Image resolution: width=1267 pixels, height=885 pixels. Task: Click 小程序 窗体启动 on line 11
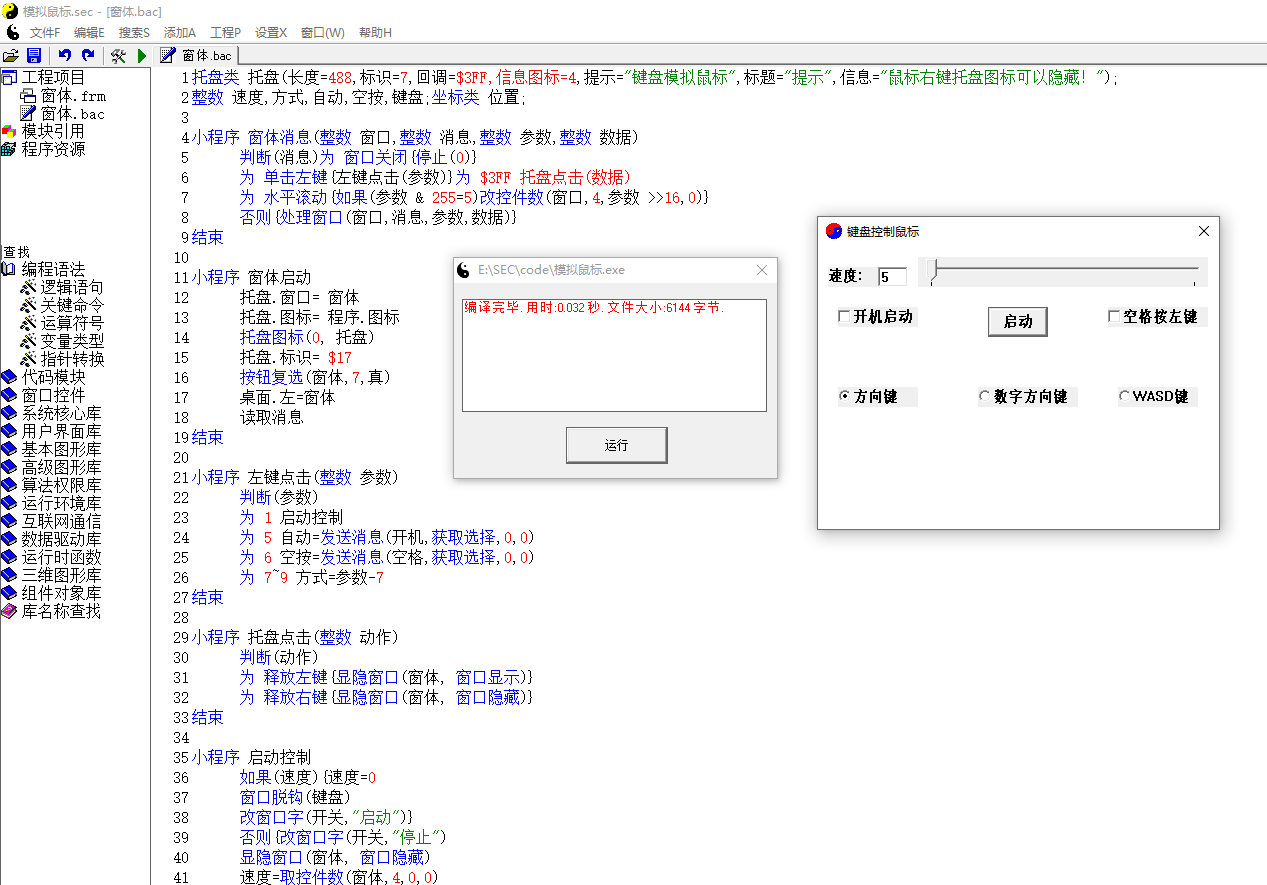pyautogui.click(x=251, y=277)
